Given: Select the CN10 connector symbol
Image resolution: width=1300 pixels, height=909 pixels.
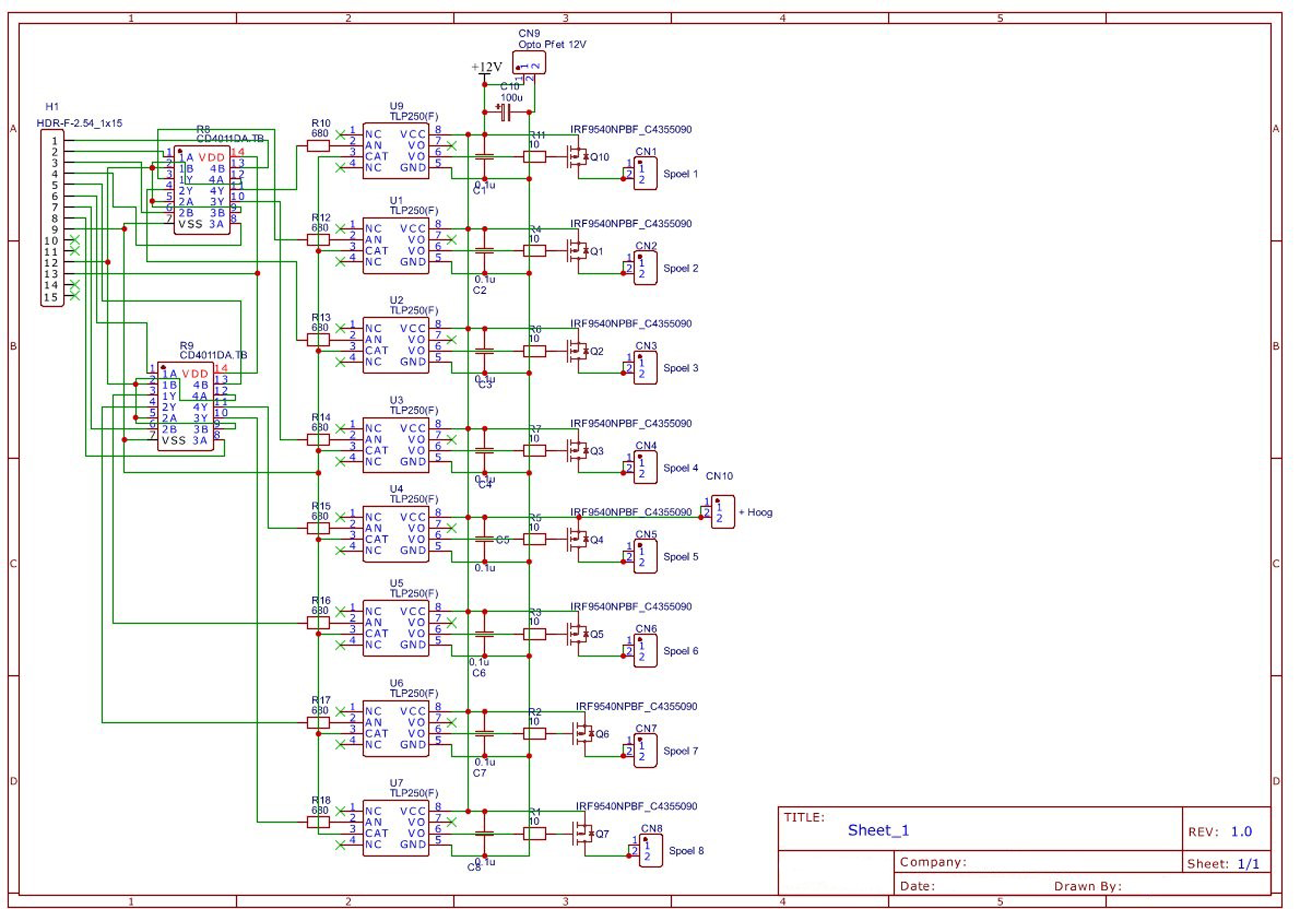Looking at the screenshot, I should (724, 511).
